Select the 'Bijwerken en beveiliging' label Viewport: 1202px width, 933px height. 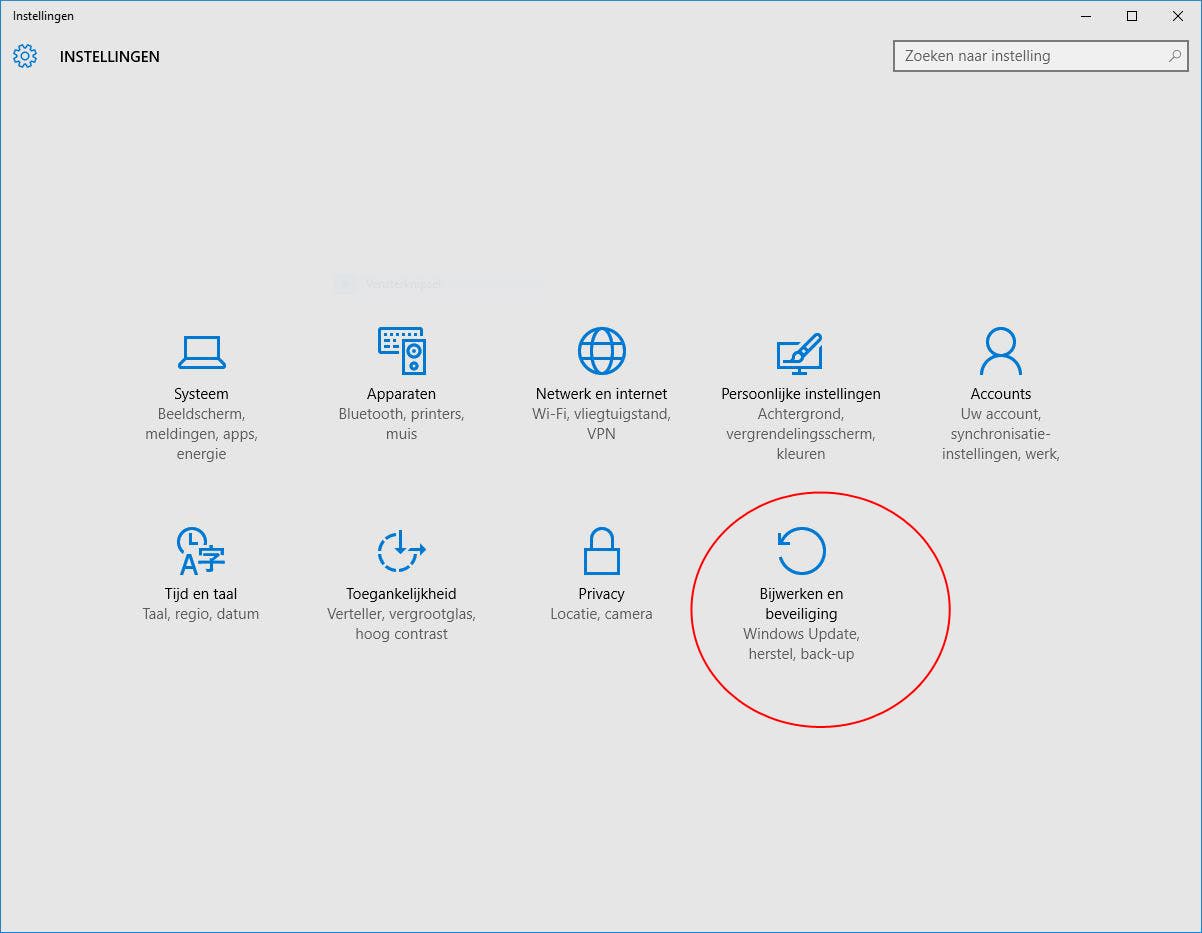(801, 604)
